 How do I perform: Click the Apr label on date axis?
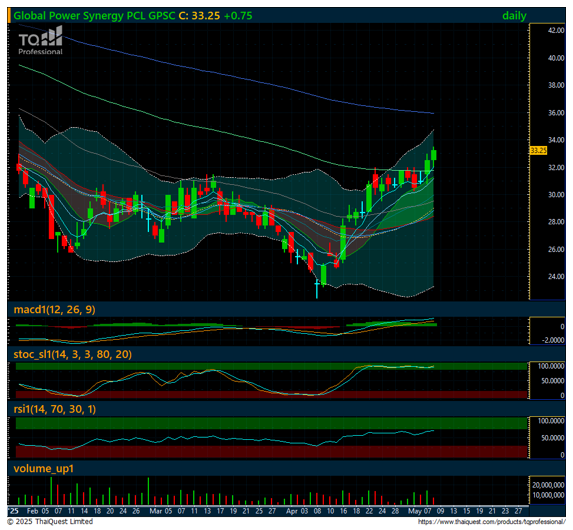pos(292,511)
